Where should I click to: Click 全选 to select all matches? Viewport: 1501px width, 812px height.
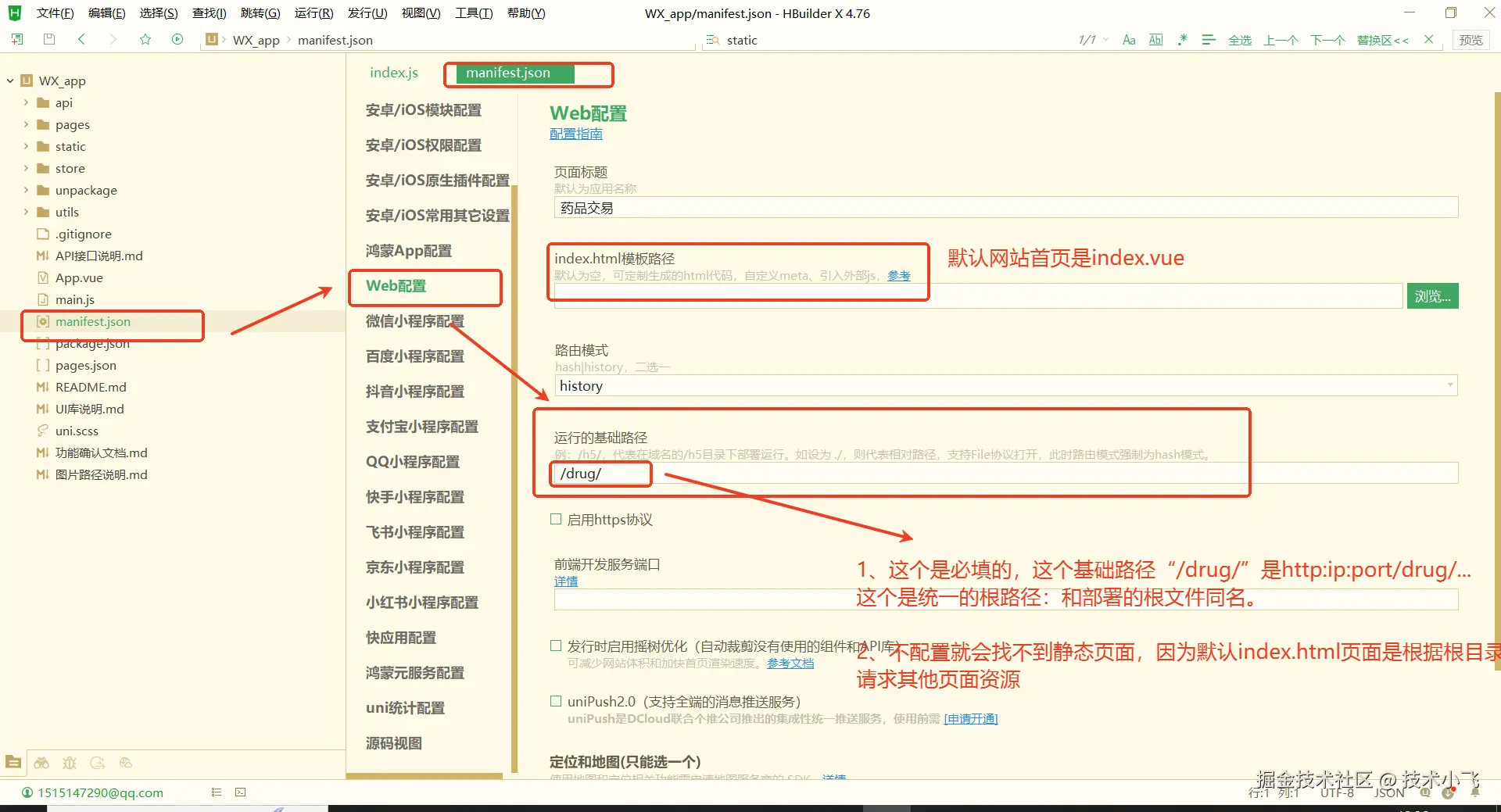point(1240,40)
